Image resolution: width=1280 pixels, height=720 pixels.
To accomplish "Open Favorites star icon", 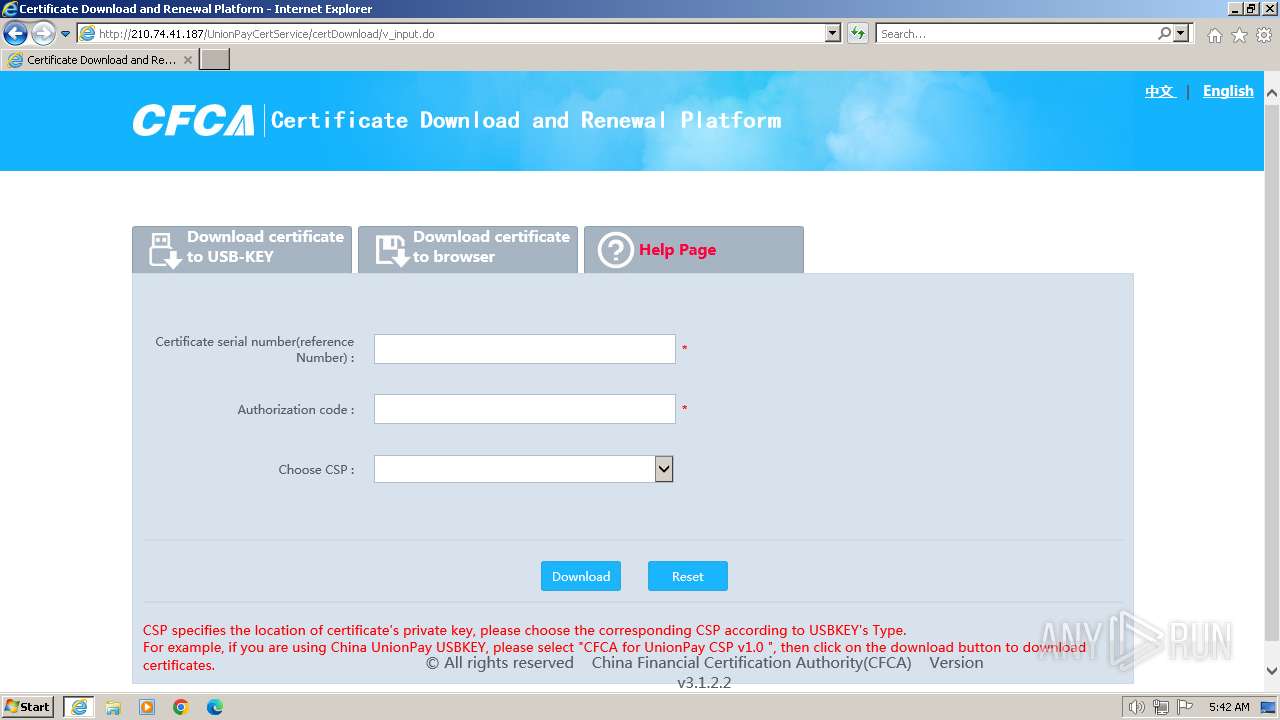I will (1239, 35).
